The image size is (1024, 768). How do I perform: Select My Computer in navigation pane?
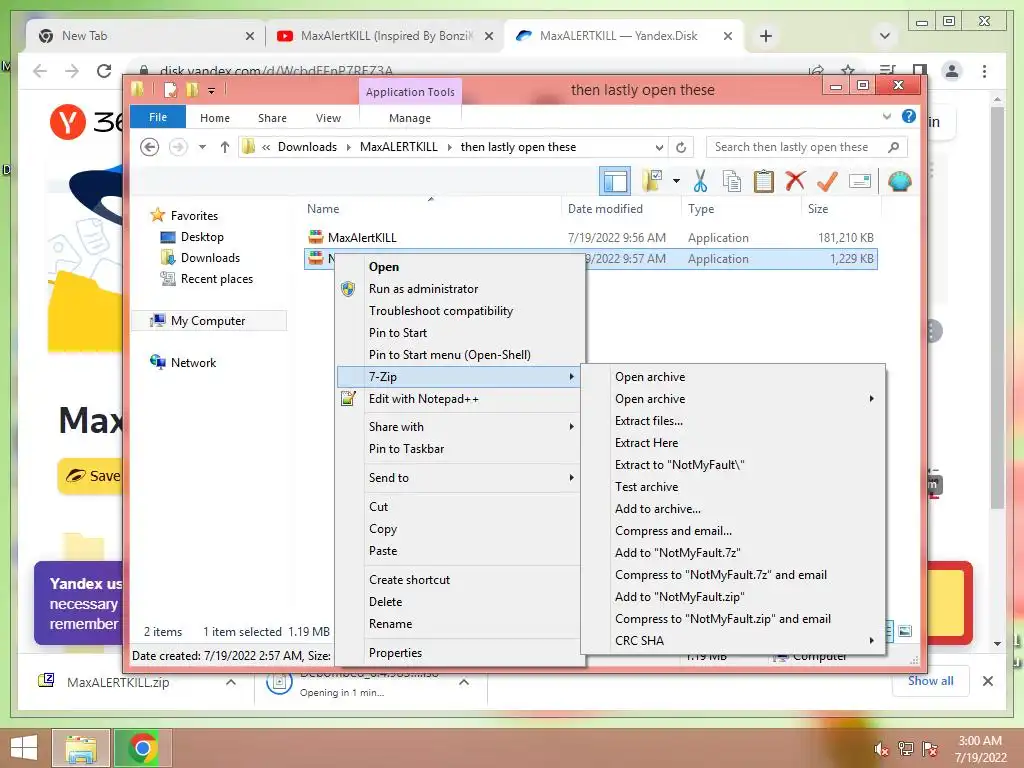tap(208, 321)
